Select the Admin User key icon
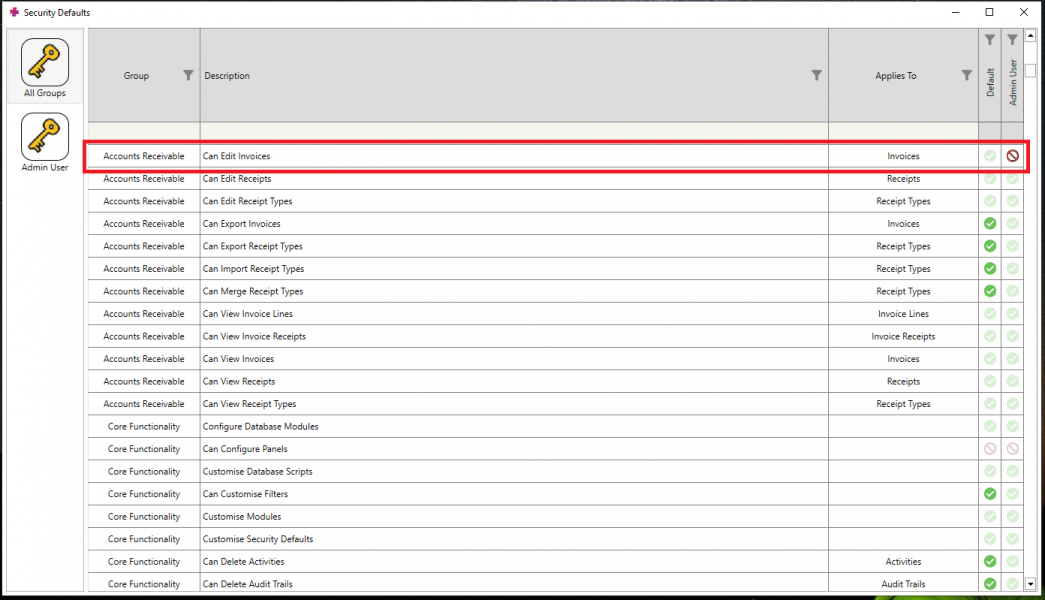The height and width of the screenshot is (600, 1045). [x=45, y=137]
